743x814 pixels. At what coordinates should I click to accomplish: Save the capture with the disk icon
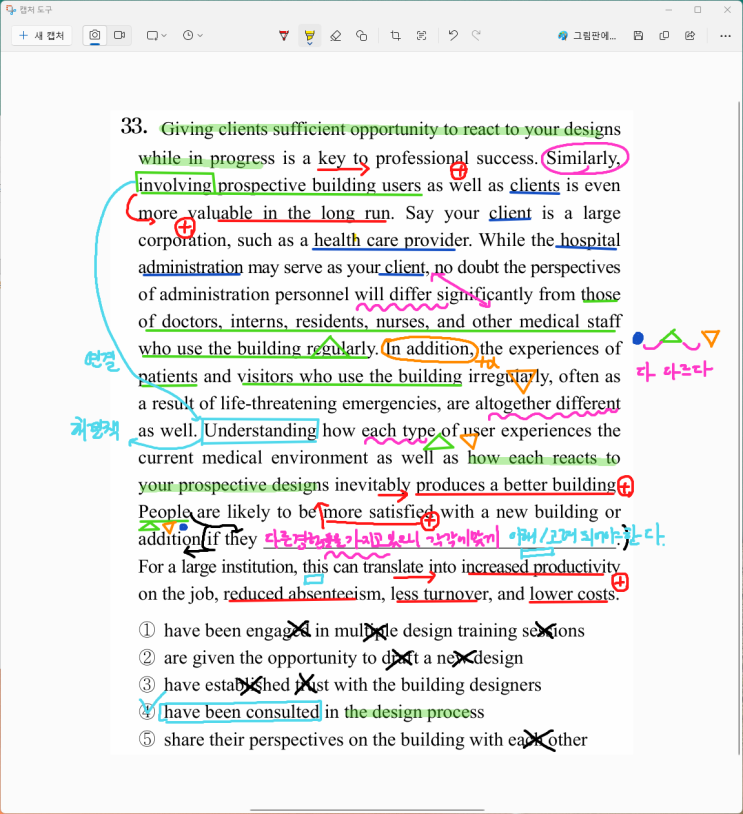[x=638, y=35]
